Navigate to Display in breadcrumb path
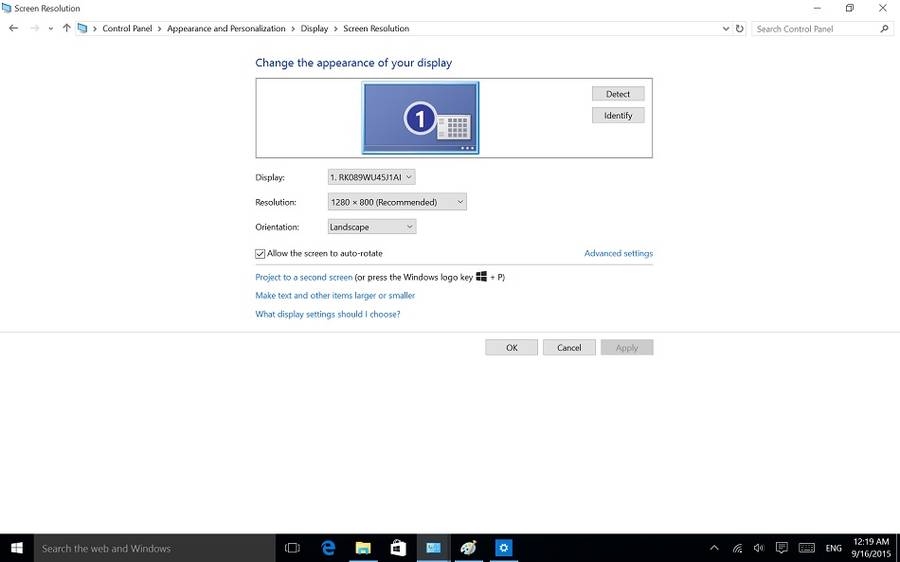 pyautogui.click(x=314, y=28)
